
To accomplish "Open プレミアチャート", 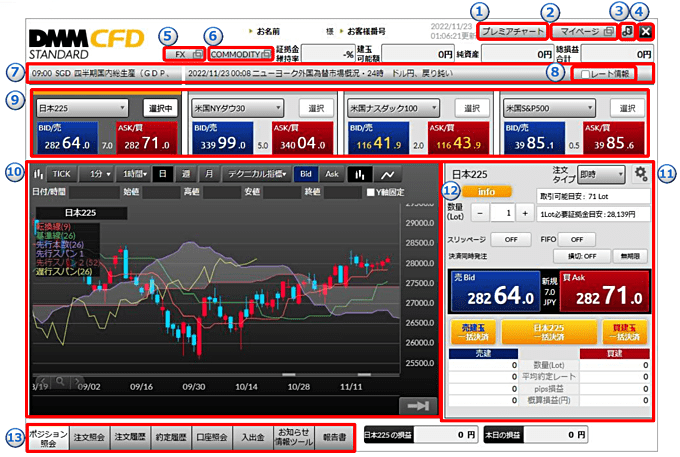I will click(512, 32).
